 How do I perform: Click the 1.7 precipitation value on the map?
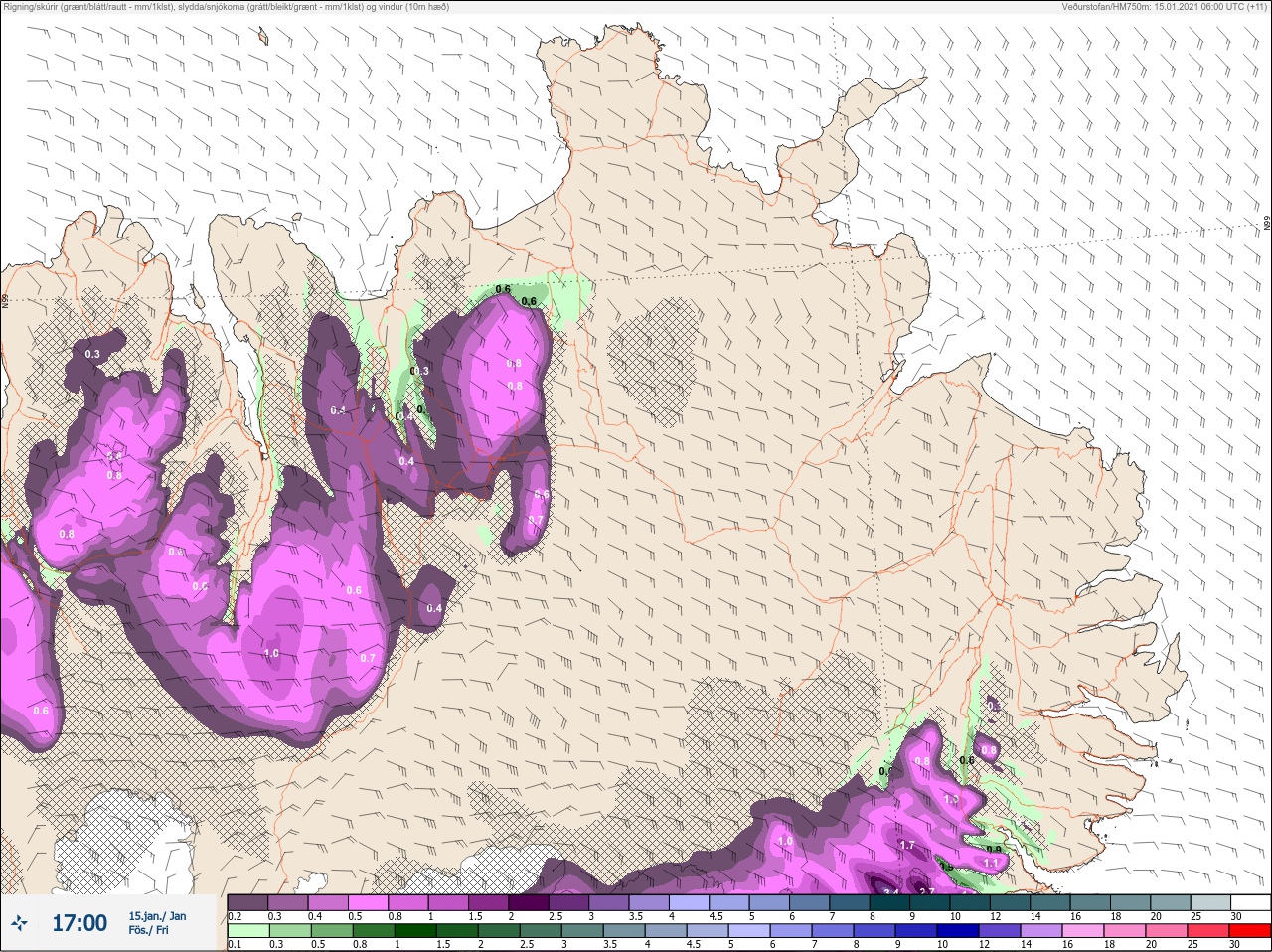906,845
